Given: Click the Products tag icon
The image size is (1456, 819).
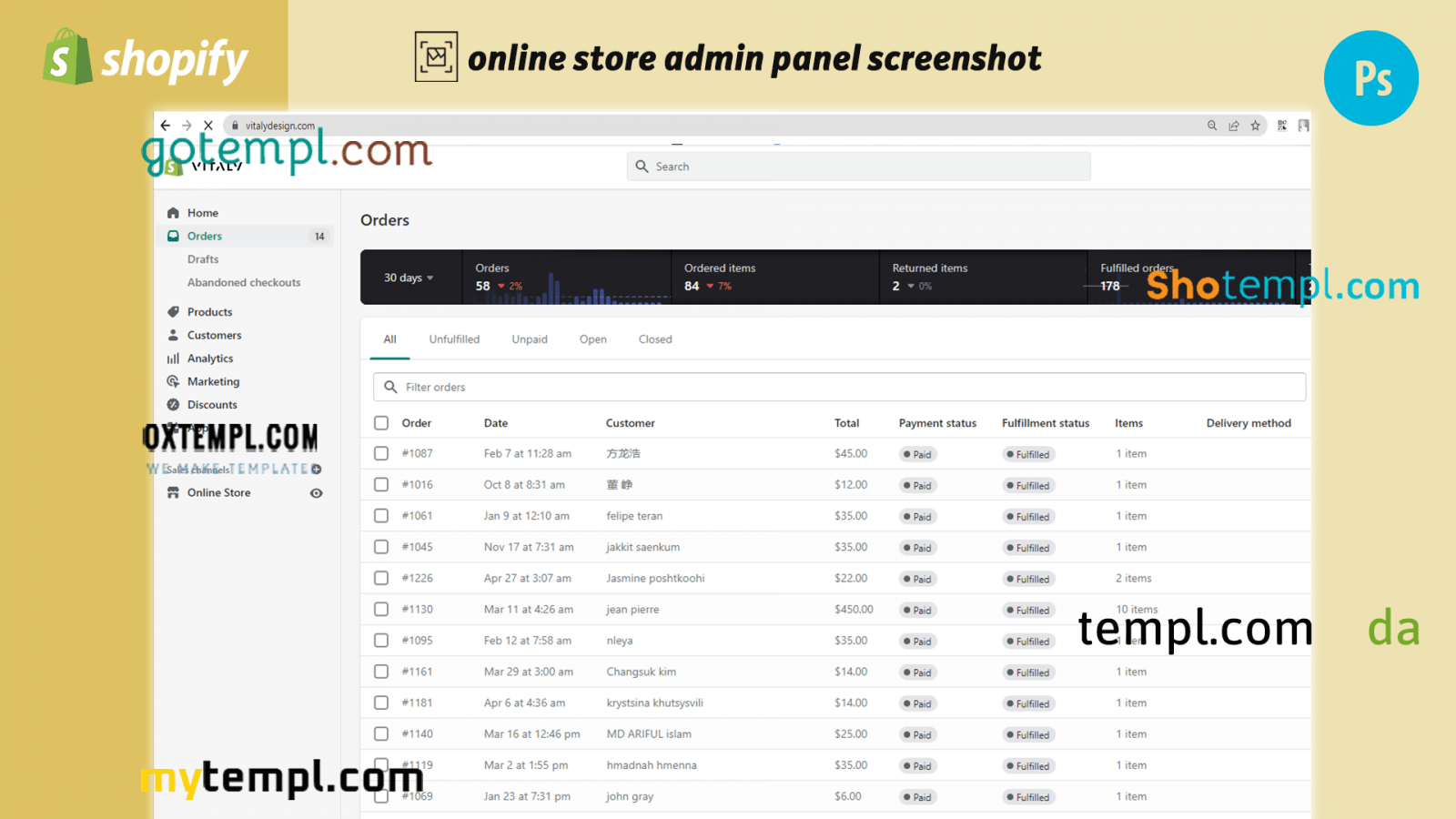Looking at the screenshot, I should coord(173,312).
